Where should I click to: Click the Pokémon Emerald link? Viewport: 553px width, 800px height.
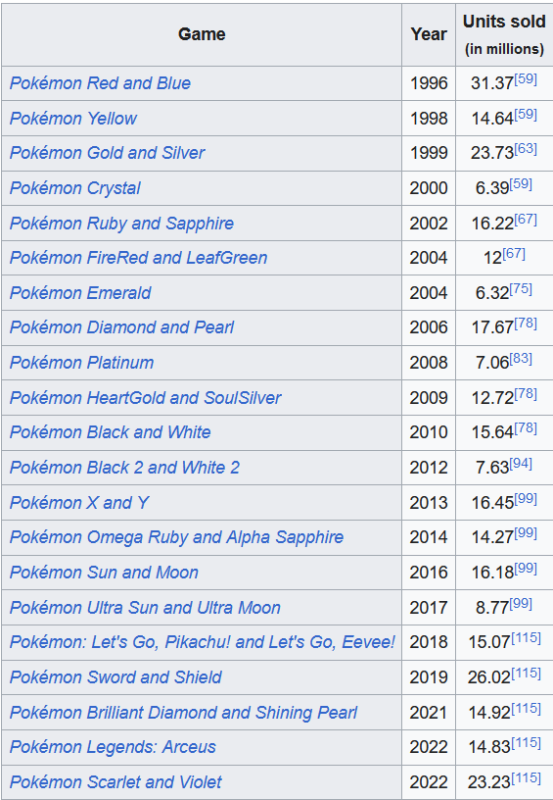pyautogui.click(x=80, y=293)
